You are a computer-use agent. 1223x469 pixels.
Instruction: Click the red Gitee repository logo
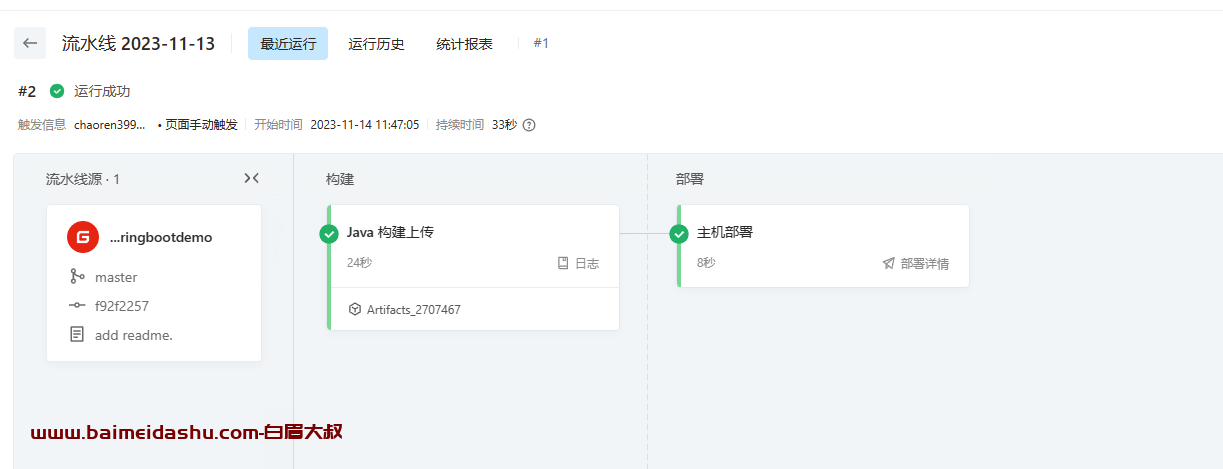coord(83,237)
